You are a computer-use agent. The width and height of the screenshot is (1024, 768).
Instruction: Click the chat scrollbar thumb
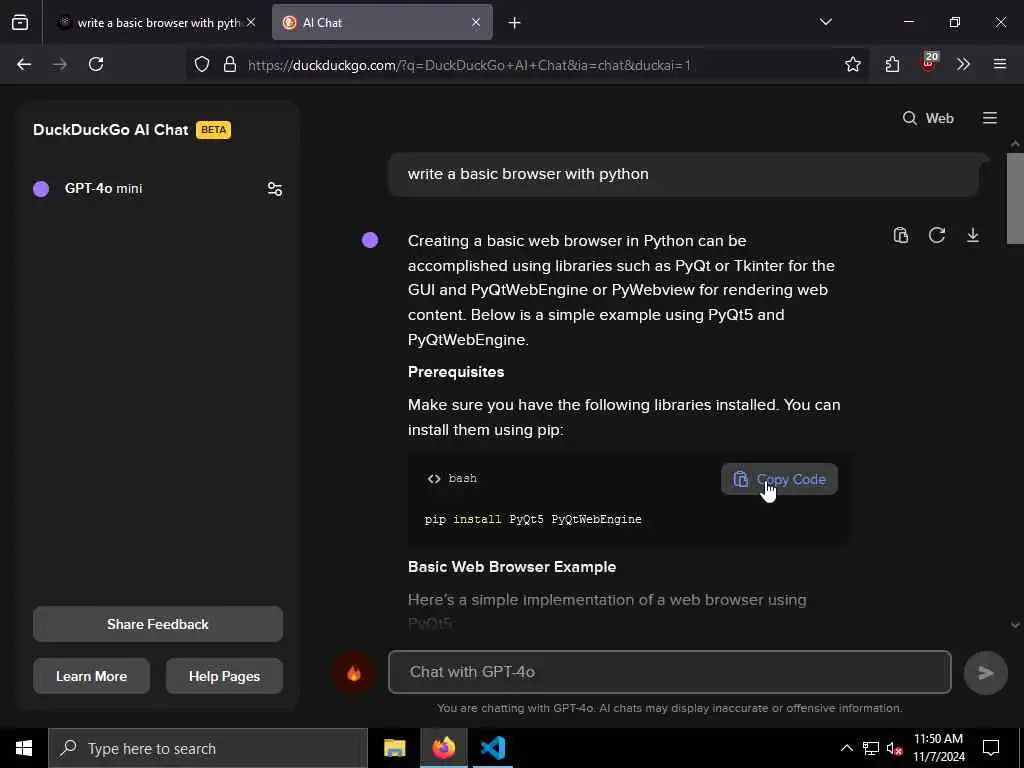coord(1015,199)
